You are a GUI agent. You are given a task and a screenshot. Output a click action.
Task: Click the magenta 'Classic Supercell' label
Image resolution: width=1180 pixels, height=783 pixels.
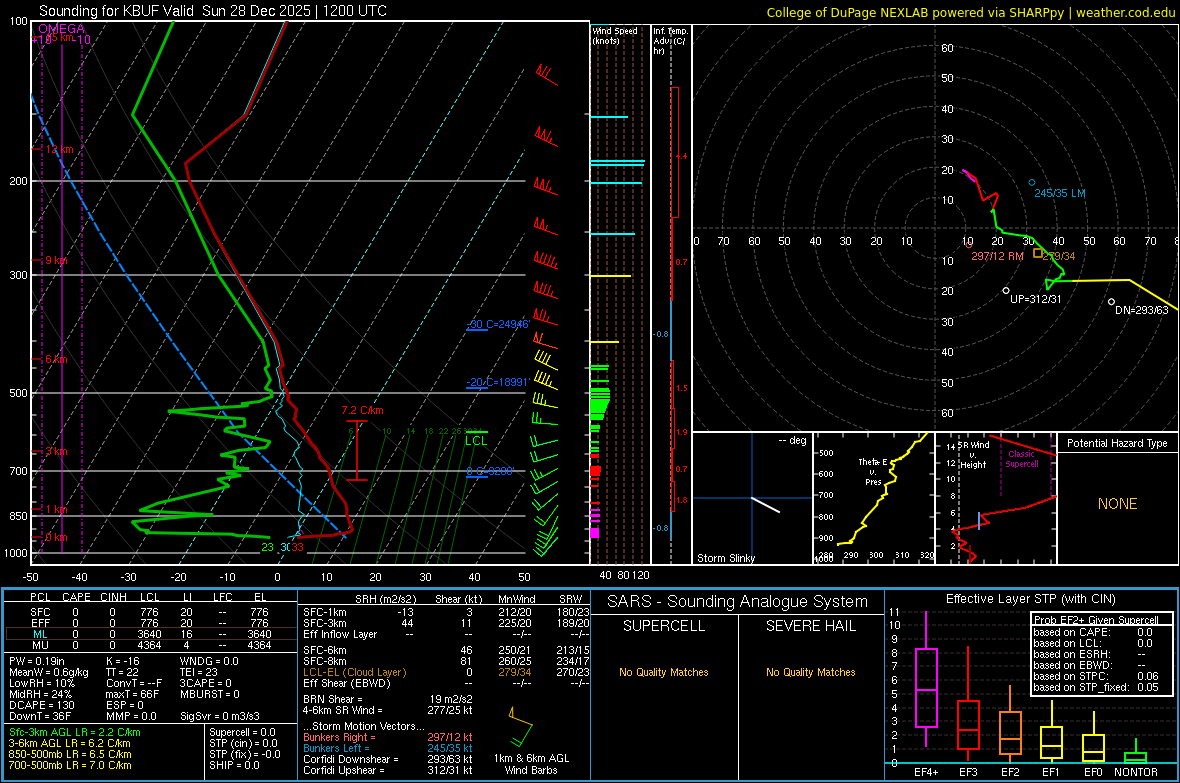(x=1021, y=459)
